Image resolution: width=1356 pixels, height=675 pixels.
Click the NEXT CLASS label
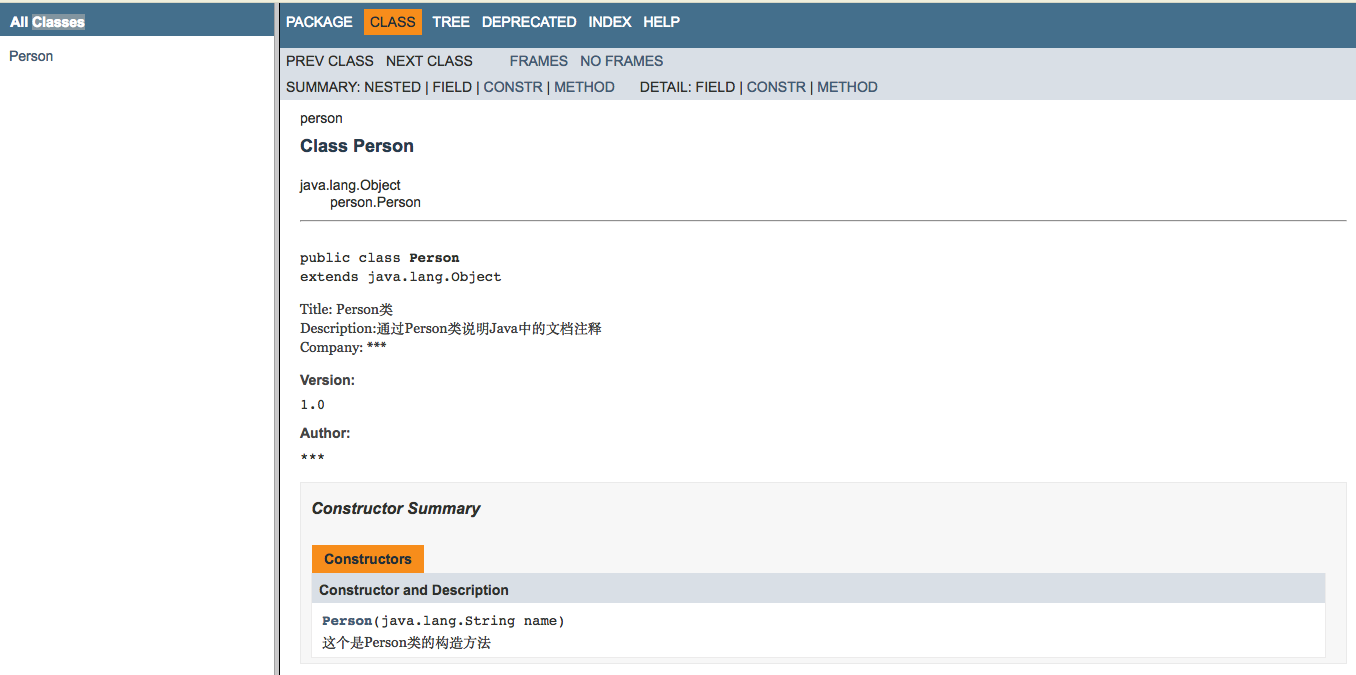pos(429,61)
